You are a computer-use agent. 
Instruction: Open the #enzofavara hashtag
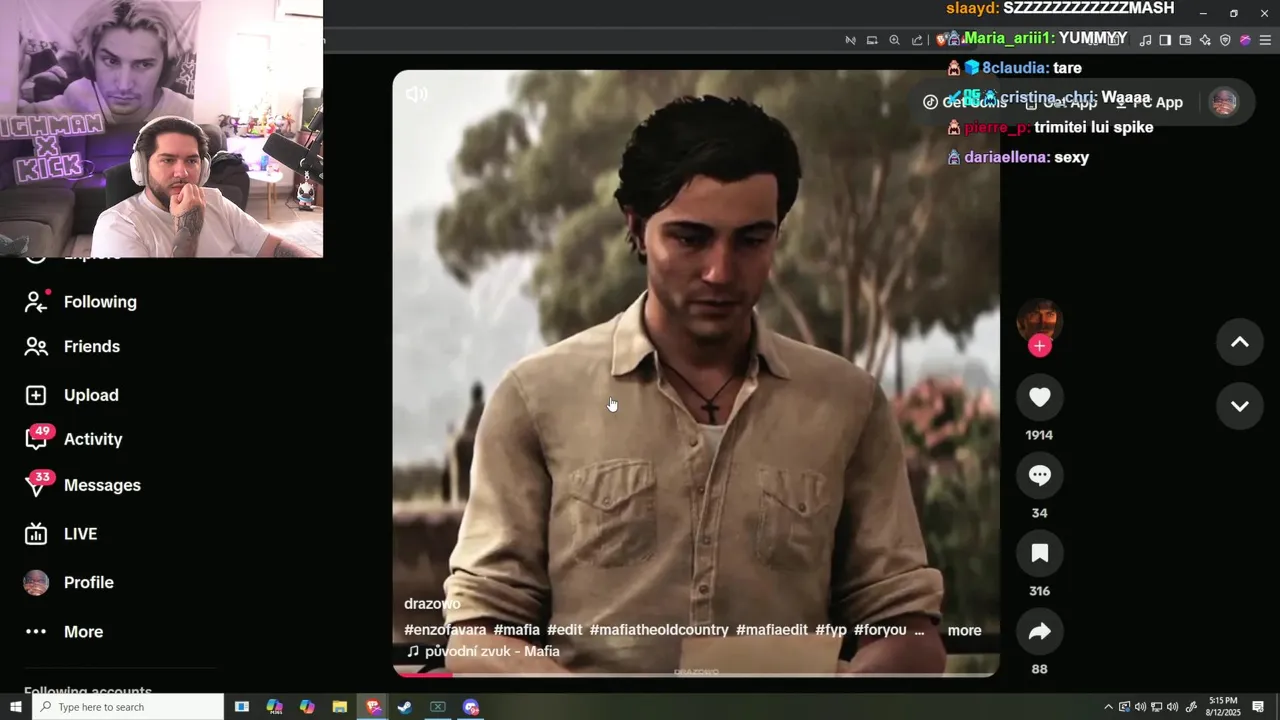[x=445, y=630]
